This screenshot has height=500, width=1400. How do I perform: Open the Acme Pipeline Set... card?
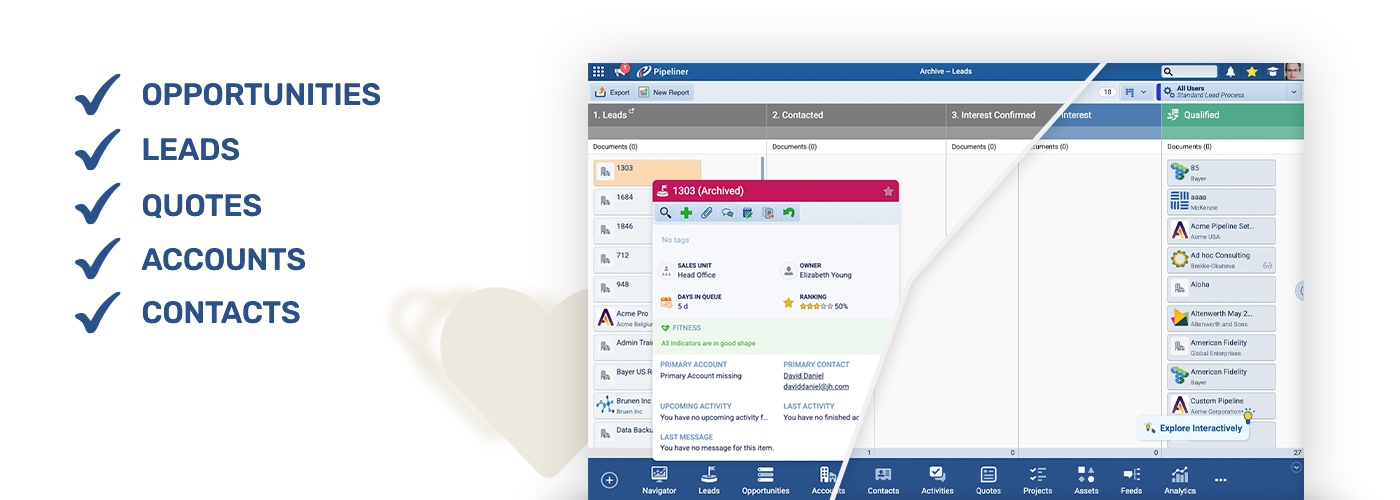click(1221, 230)
